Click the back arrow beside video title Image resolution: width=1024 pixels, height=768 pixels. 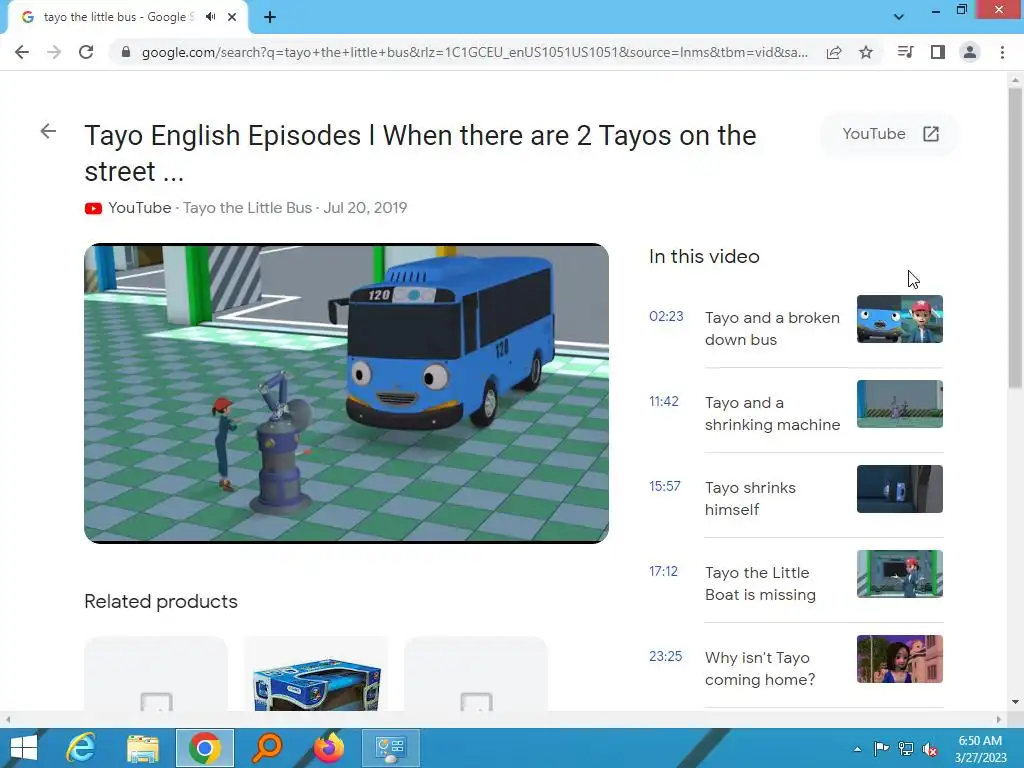48,131
